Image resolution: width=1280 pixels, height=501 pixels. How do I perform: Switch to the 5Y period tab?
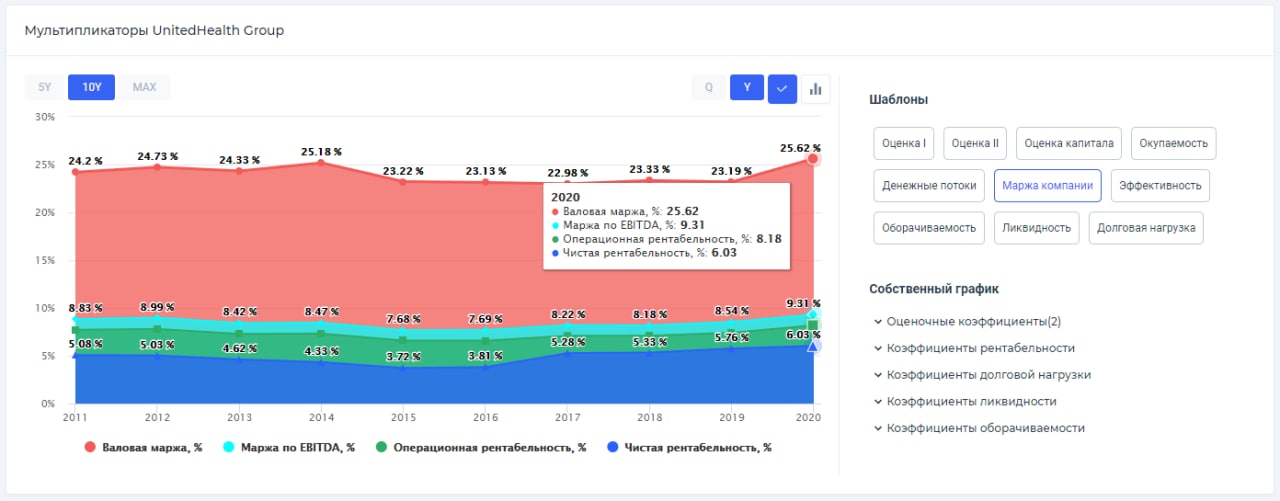coord(44,87)
